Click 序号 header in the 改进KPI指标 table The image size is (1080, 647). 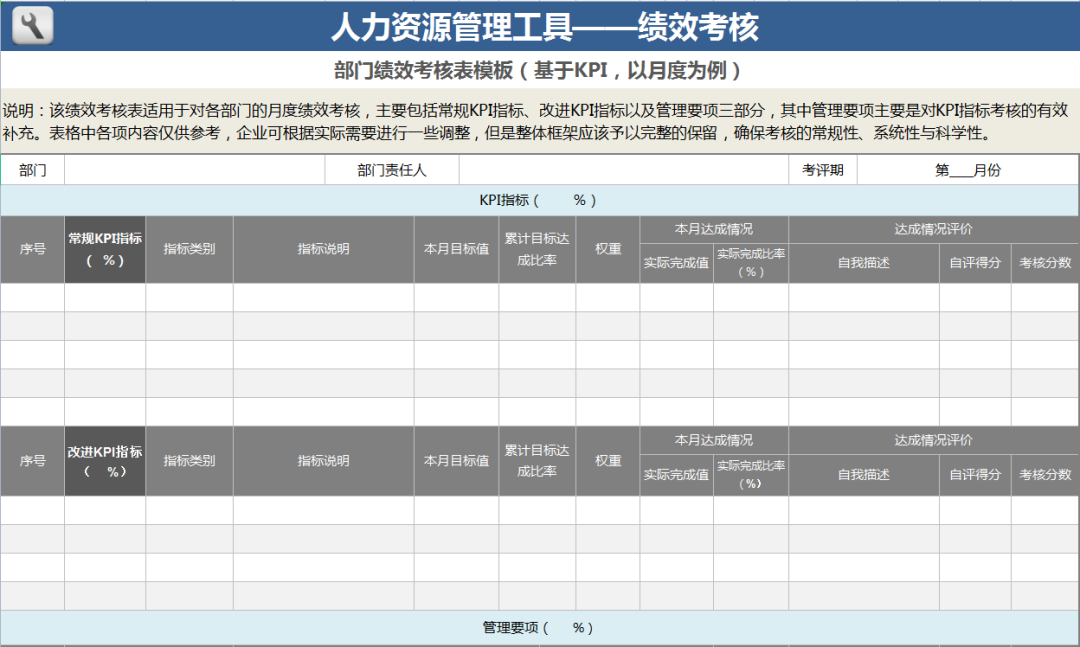[32, 461]
